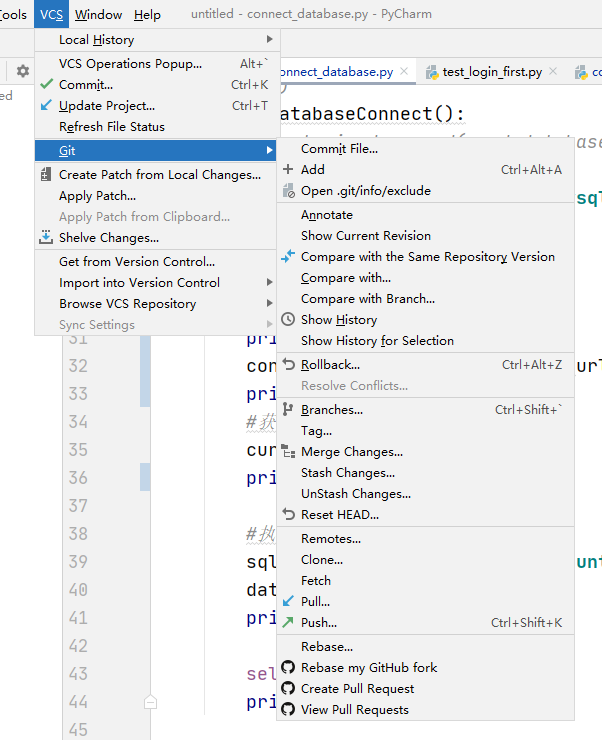Select UnStash Changes...
The width and height of the screenshot is (602, 740).
point(425,494)
